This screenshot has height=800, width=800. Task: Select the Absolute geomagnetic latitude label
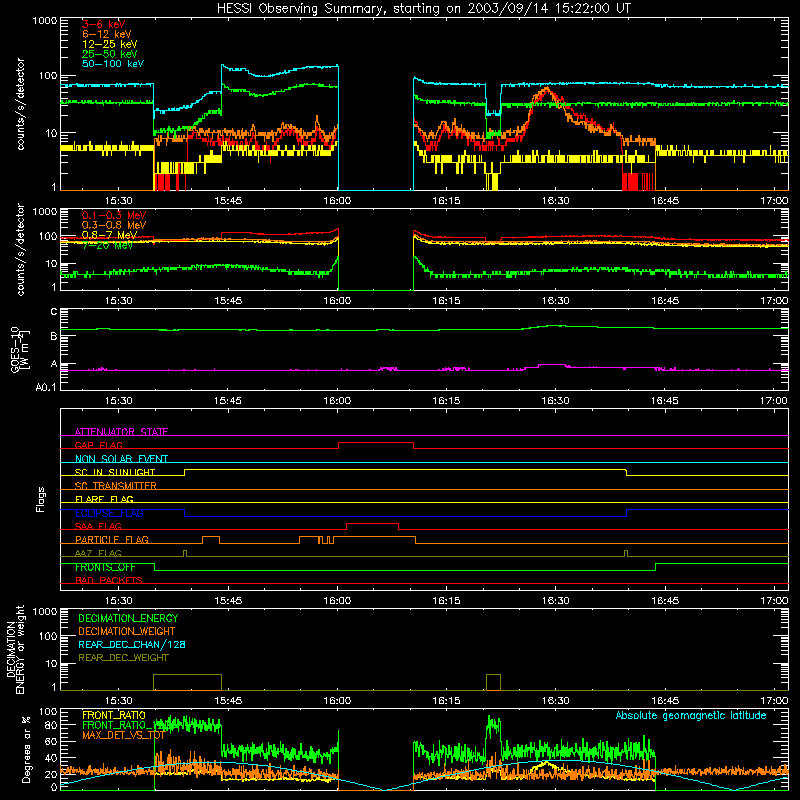(x=691, y=715)
